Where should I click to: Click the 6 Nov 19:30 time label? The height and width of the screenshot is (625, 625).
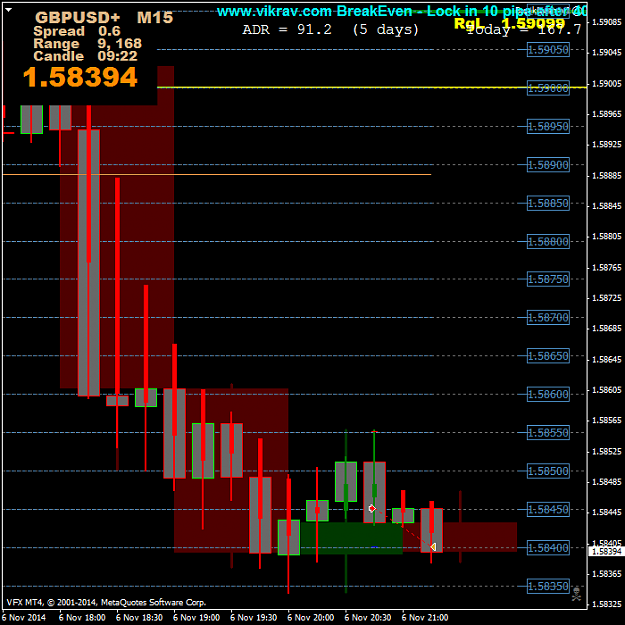point(254,617)
